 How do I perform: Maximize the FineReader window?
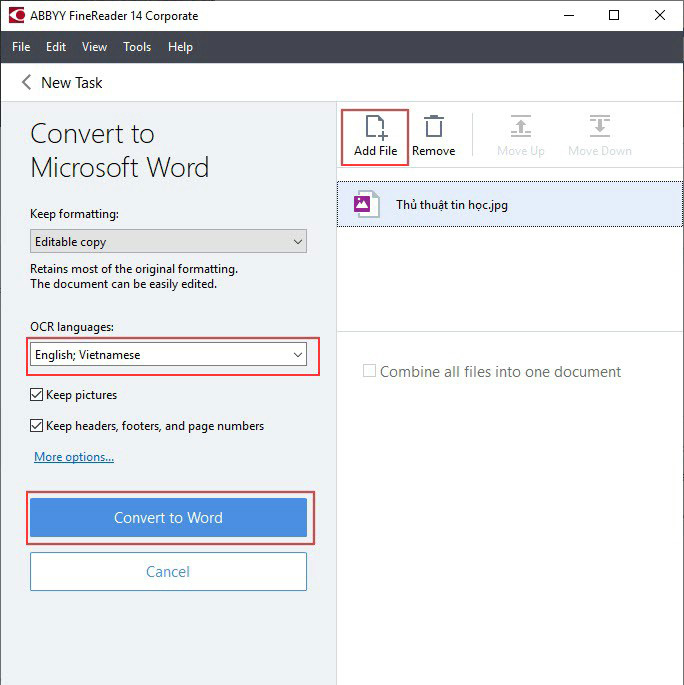coord(614,15)
